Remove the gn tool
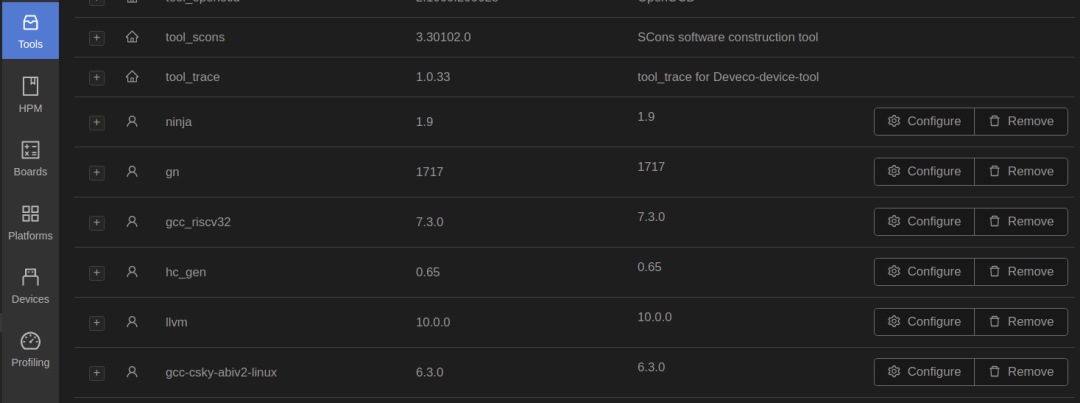Screen dimensions: 1080x403 1021,172
